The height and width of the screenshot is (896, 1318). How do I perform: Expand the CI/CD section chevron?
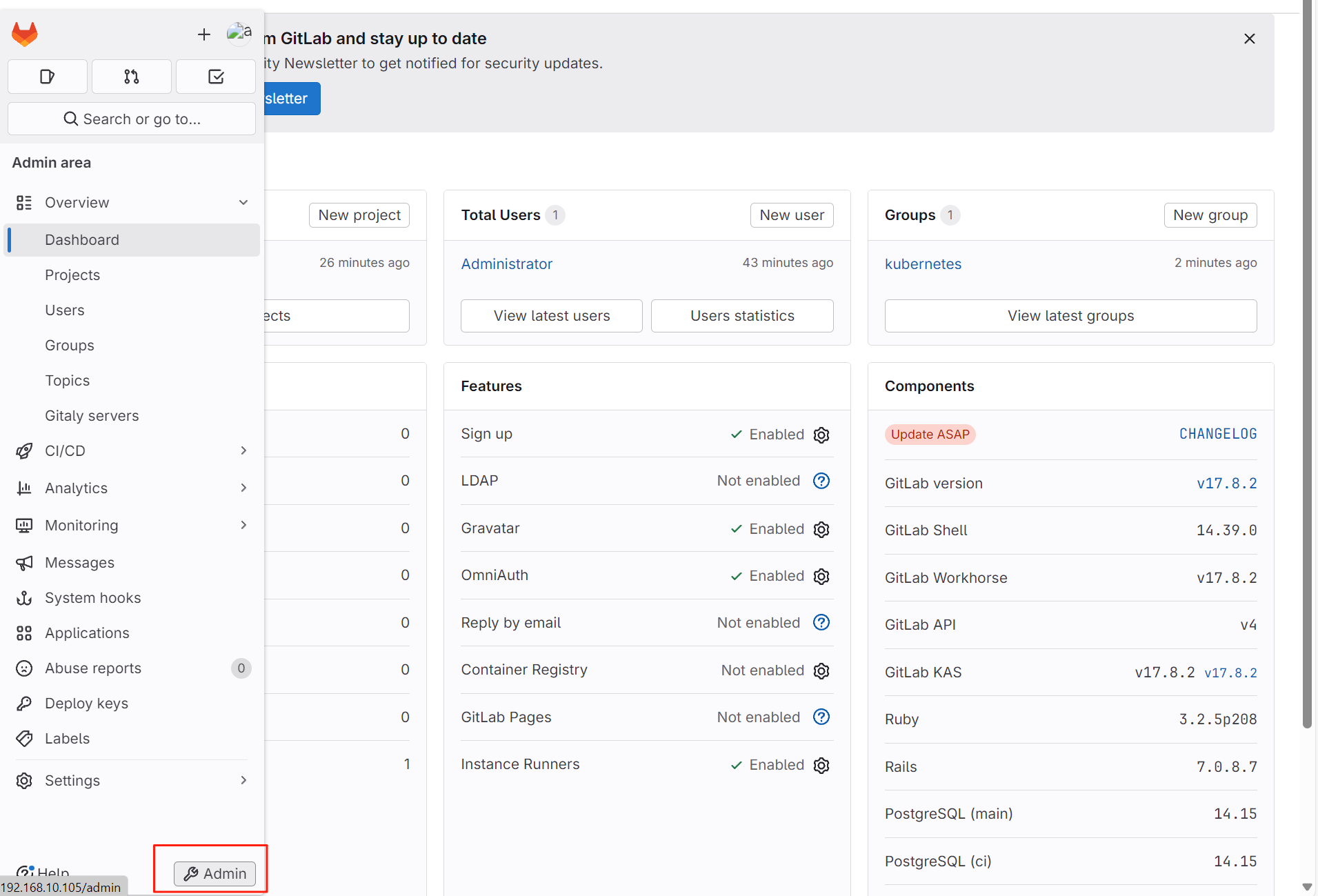tap(243, 450)
